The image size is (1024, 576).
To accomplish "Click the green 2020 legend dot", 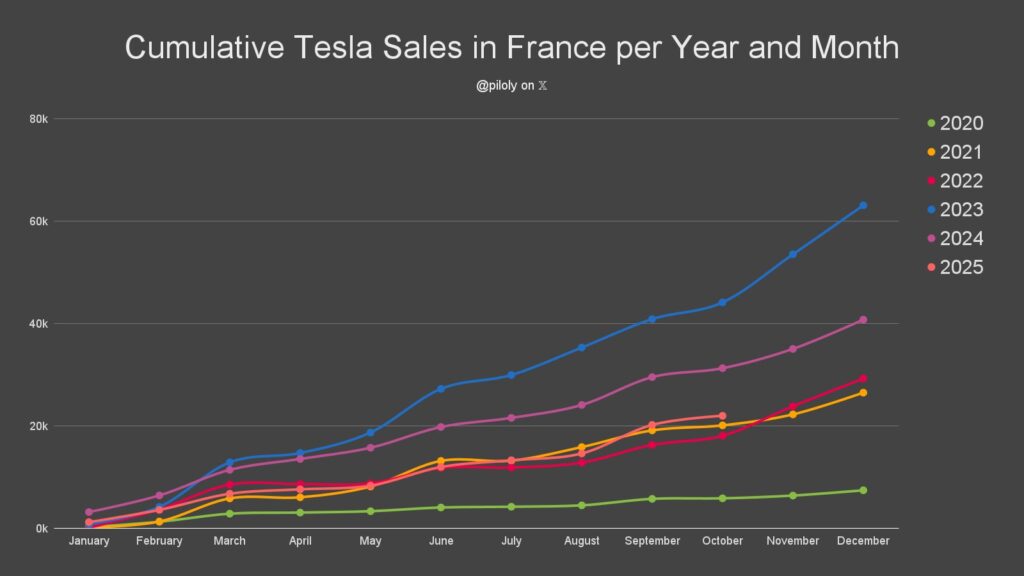I will pyautogui.click(x=931, y=124).
